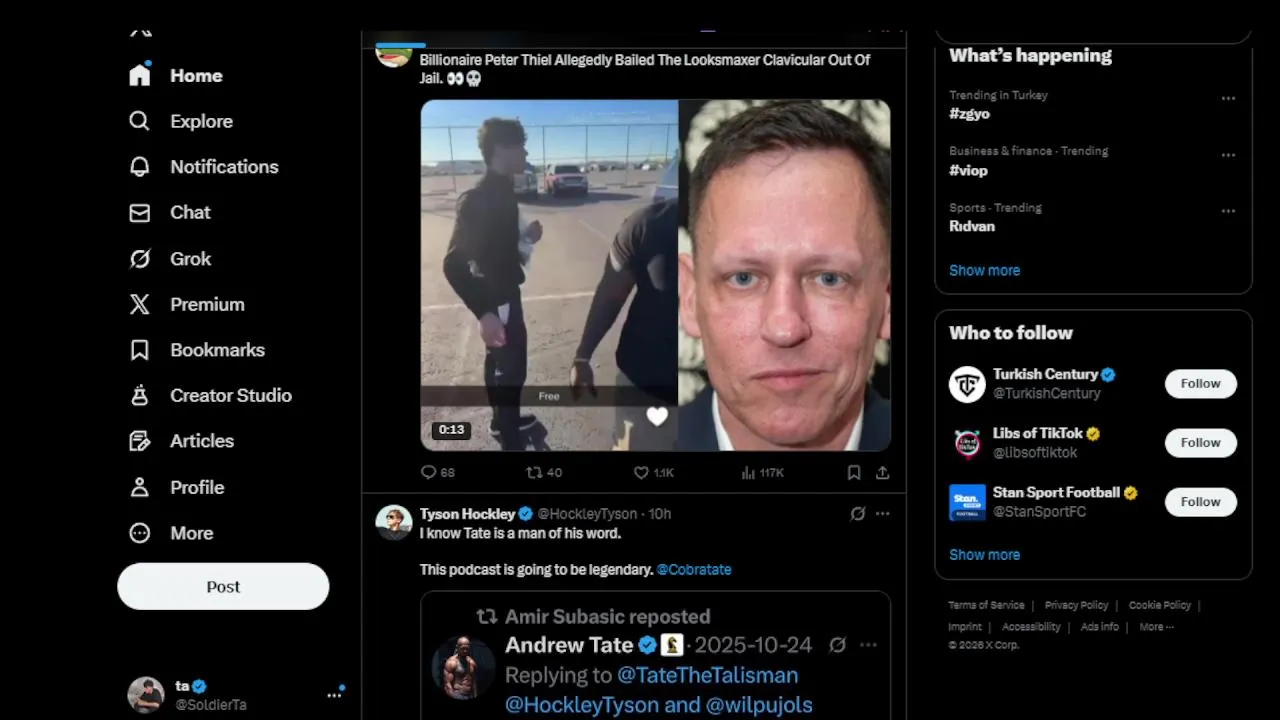Open the Premium page

[x=187, y=304]
